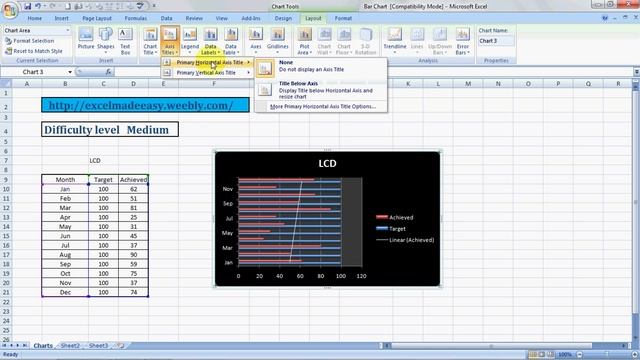Open the View ribbon tab
The height and width of the screenshot is (360, 640).
(x=222, y=18)
